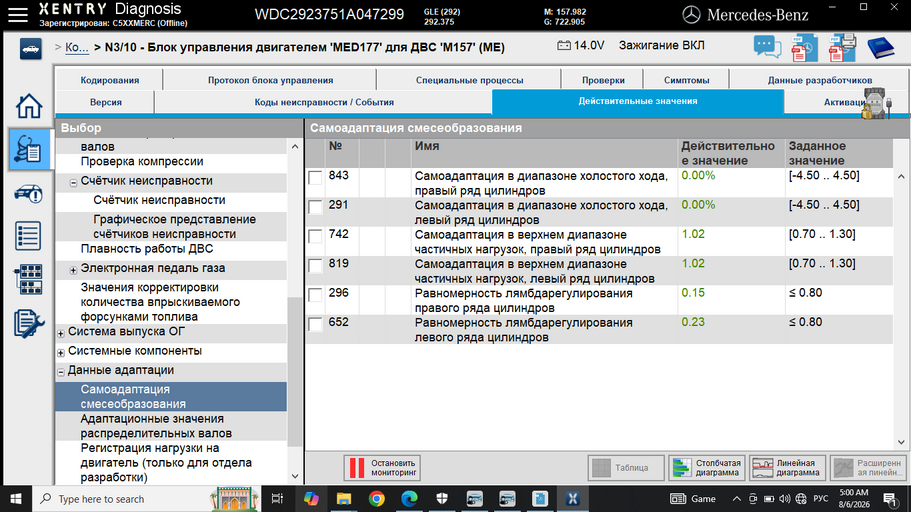Screen dimensions: 911x512
Task: Open notifications center in system tray
Action: (890, 499)
